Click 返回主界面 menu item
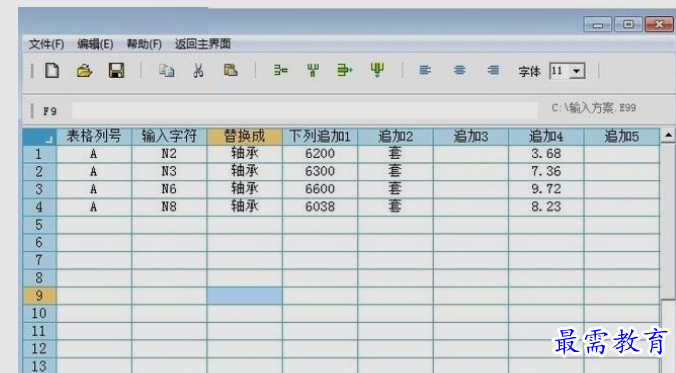This screenshot has width=676, height=373. [203, 44]
